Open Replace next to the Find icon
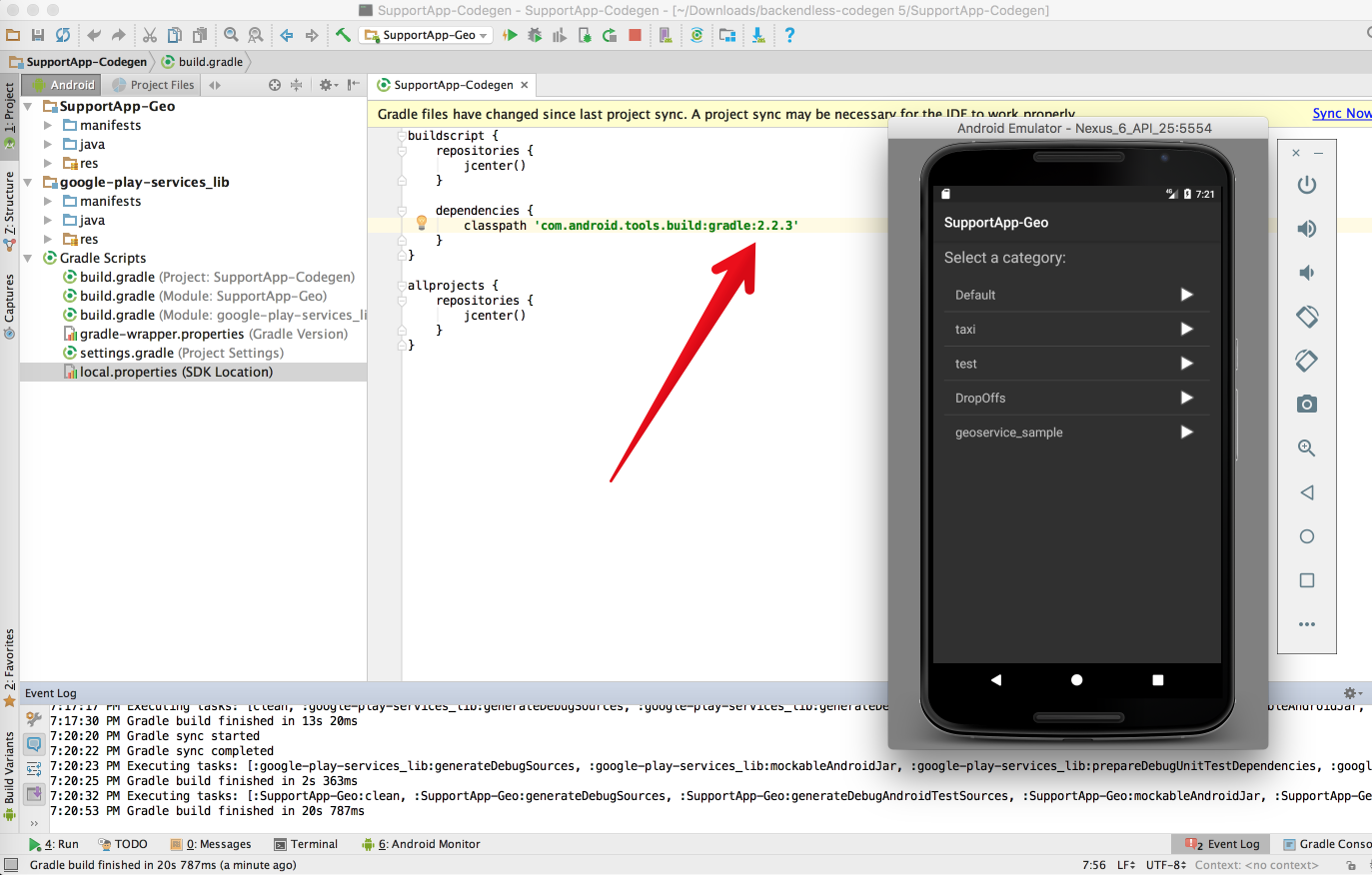This screenshot has width=1372, height=875. (256, 35)
